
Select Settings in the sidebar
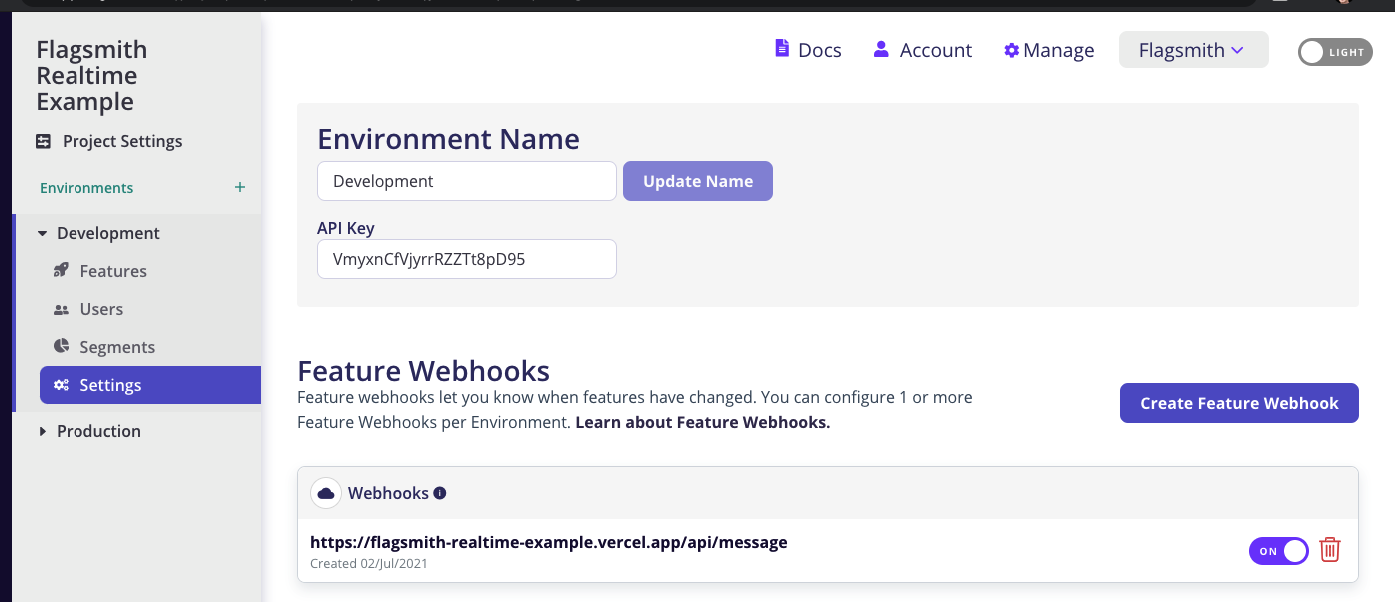click(150, 385)
